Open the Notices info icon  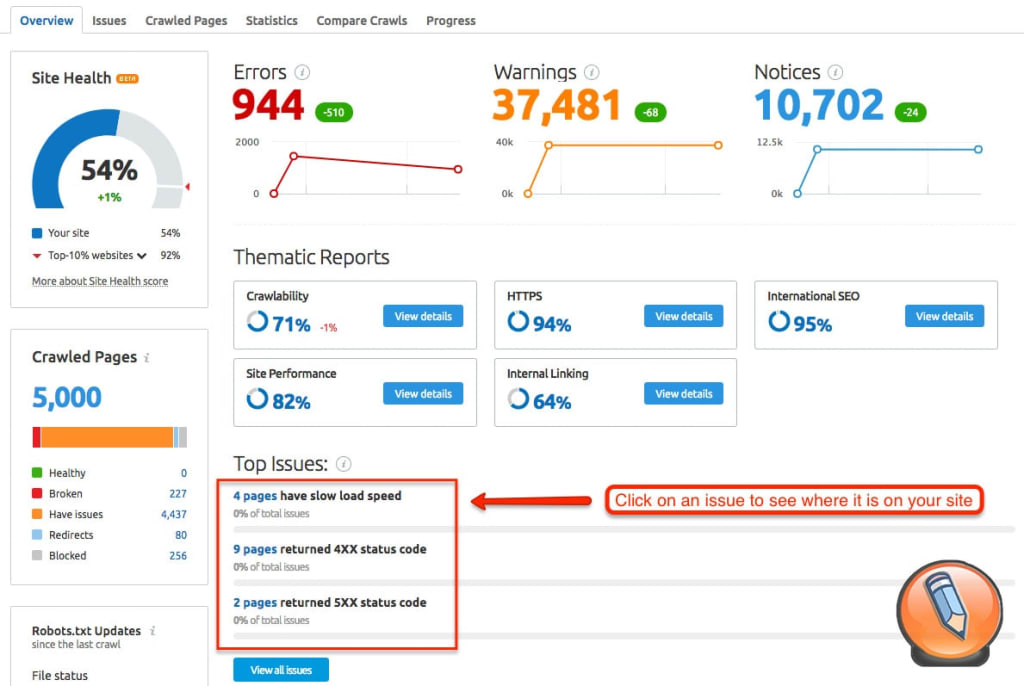point(836,72)
